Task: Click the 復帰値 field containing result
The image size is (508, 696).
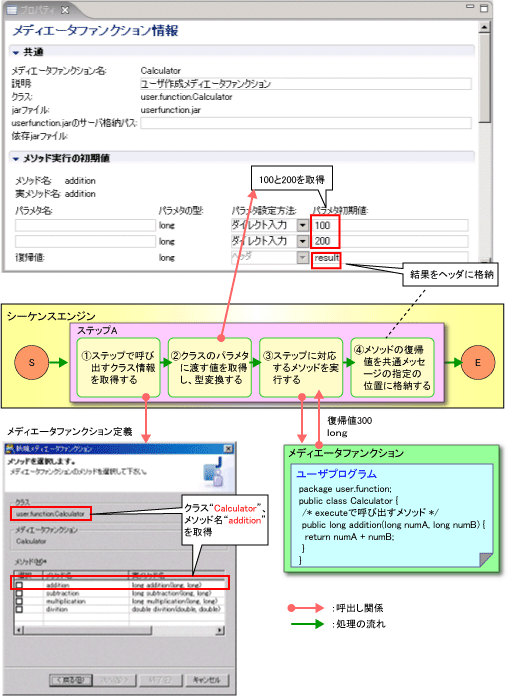Action: coord(390,257)
